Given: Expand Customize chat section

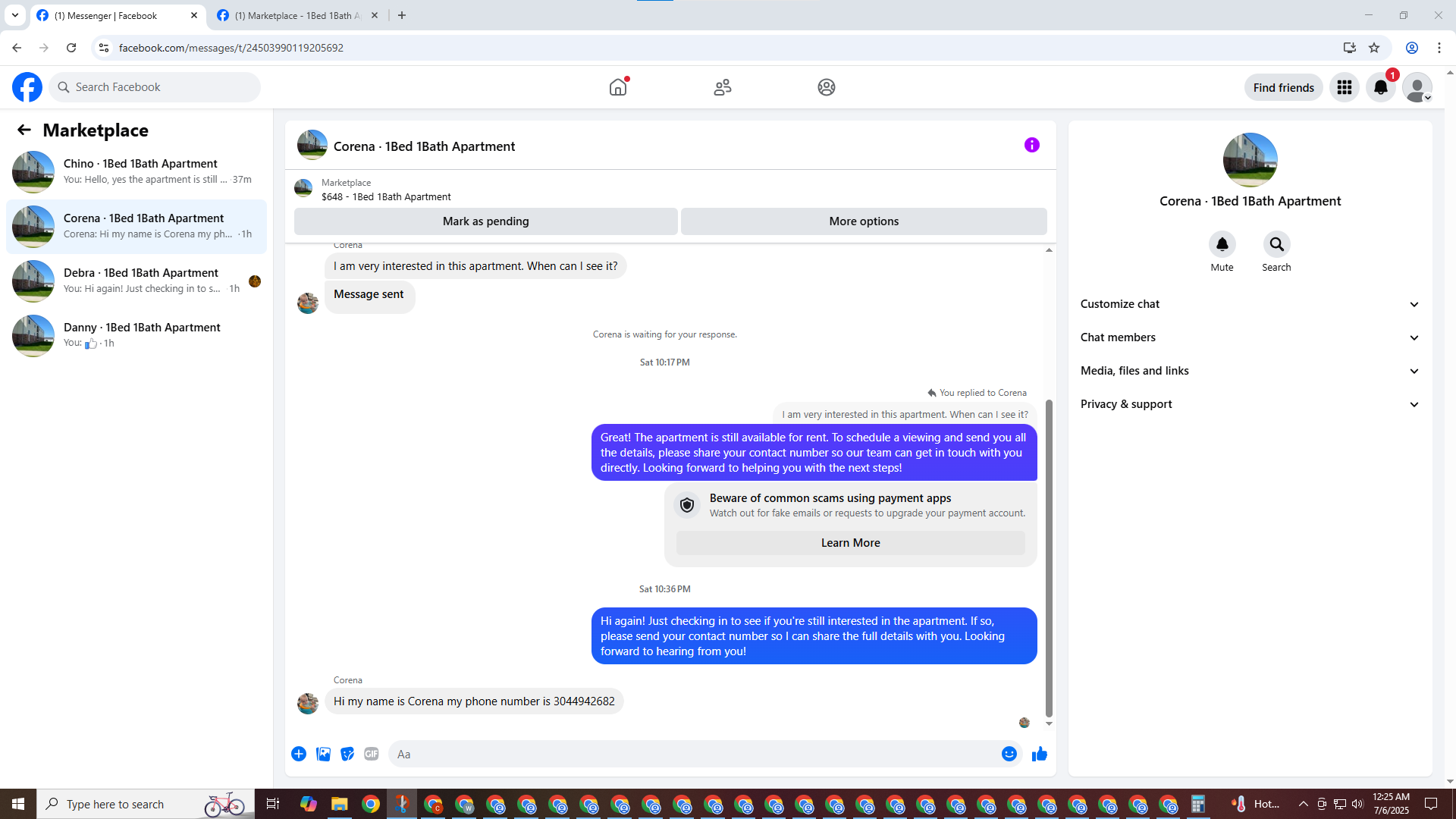Looking at the screenshot, I should (x=1250, y=304).
